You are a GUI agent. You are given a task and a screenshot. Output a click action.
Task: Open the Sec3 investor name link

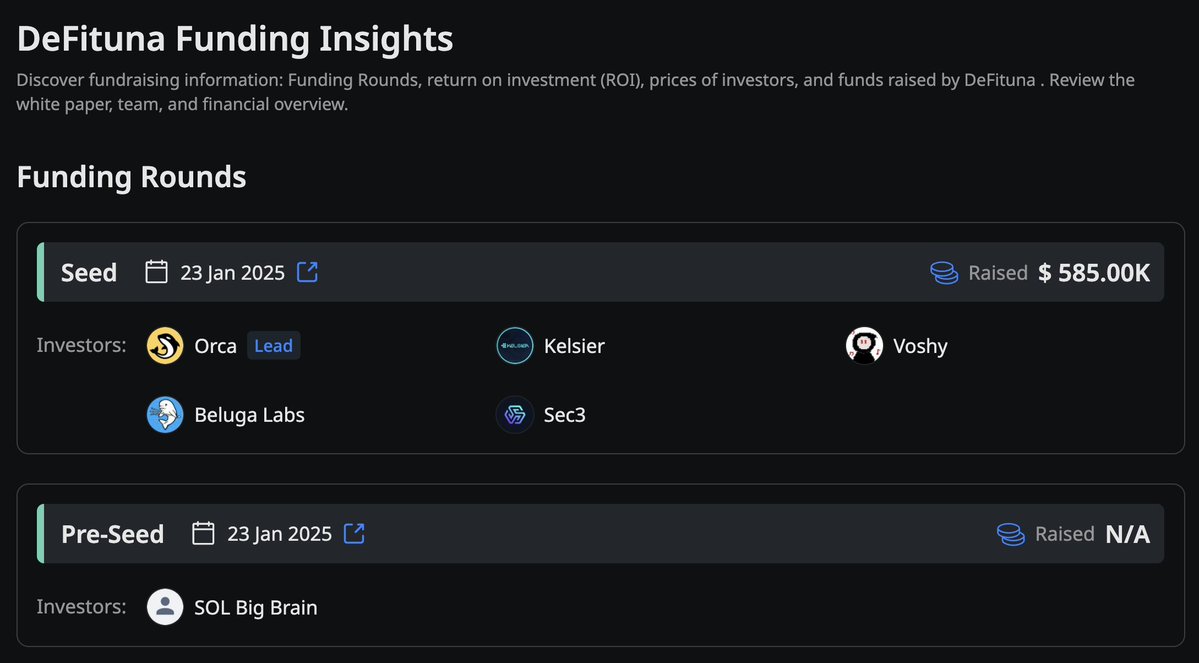pos(564,415)
